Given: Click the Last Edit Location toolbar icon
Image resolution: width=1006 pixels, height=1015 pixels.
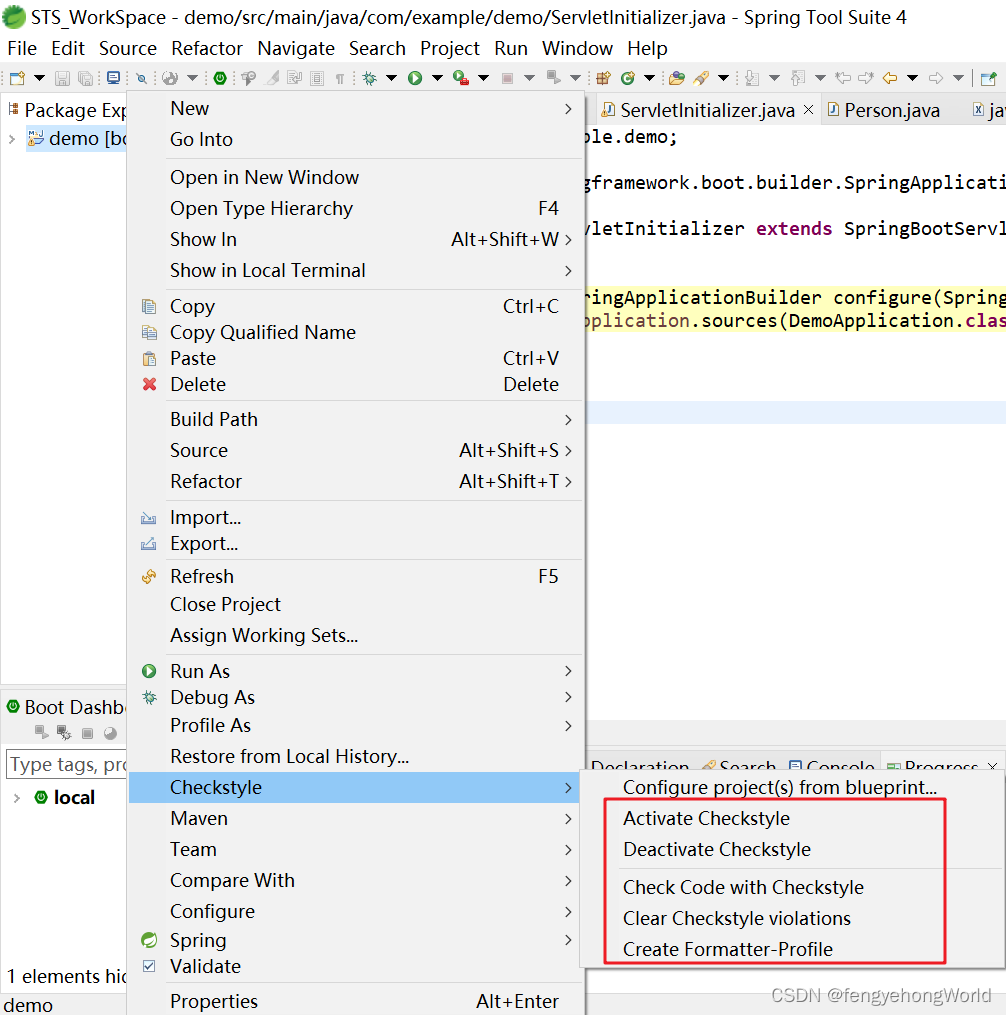Looking at the screenshot, I should pos(843,78).
